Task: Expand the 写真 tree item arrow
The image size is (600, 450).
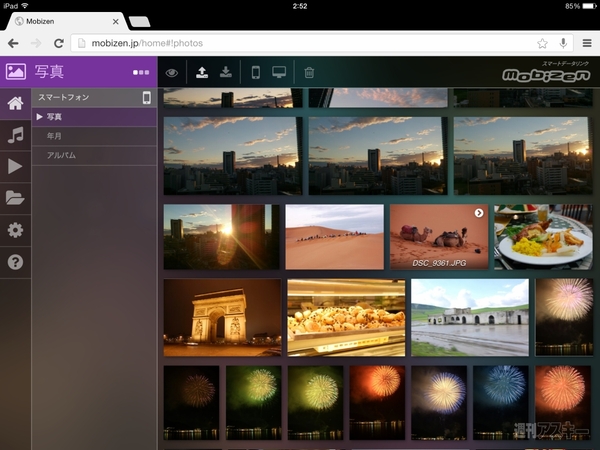Action: coord(39,117)
